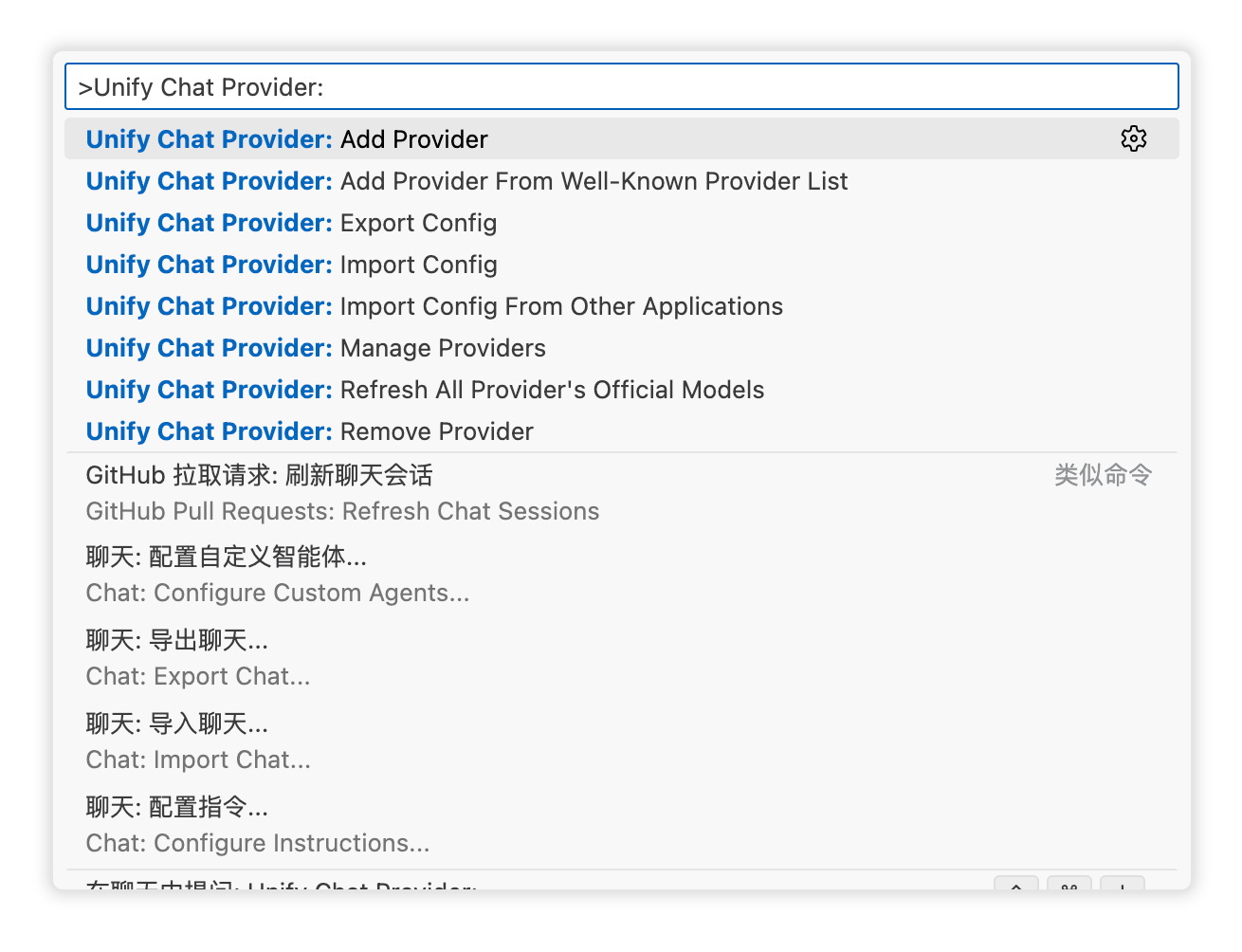Click the Command key badge at bottom
The width and height of the screenshot is (1242, 952).
click(x=1069, y=884)
